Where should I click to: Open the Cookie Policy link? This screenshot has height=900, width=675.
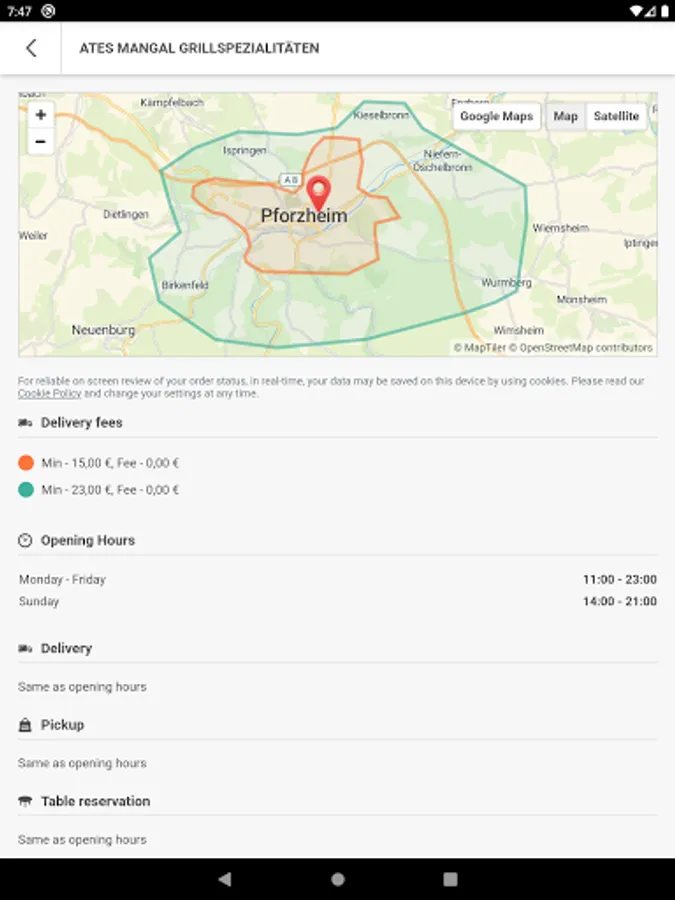click(49, 394)
